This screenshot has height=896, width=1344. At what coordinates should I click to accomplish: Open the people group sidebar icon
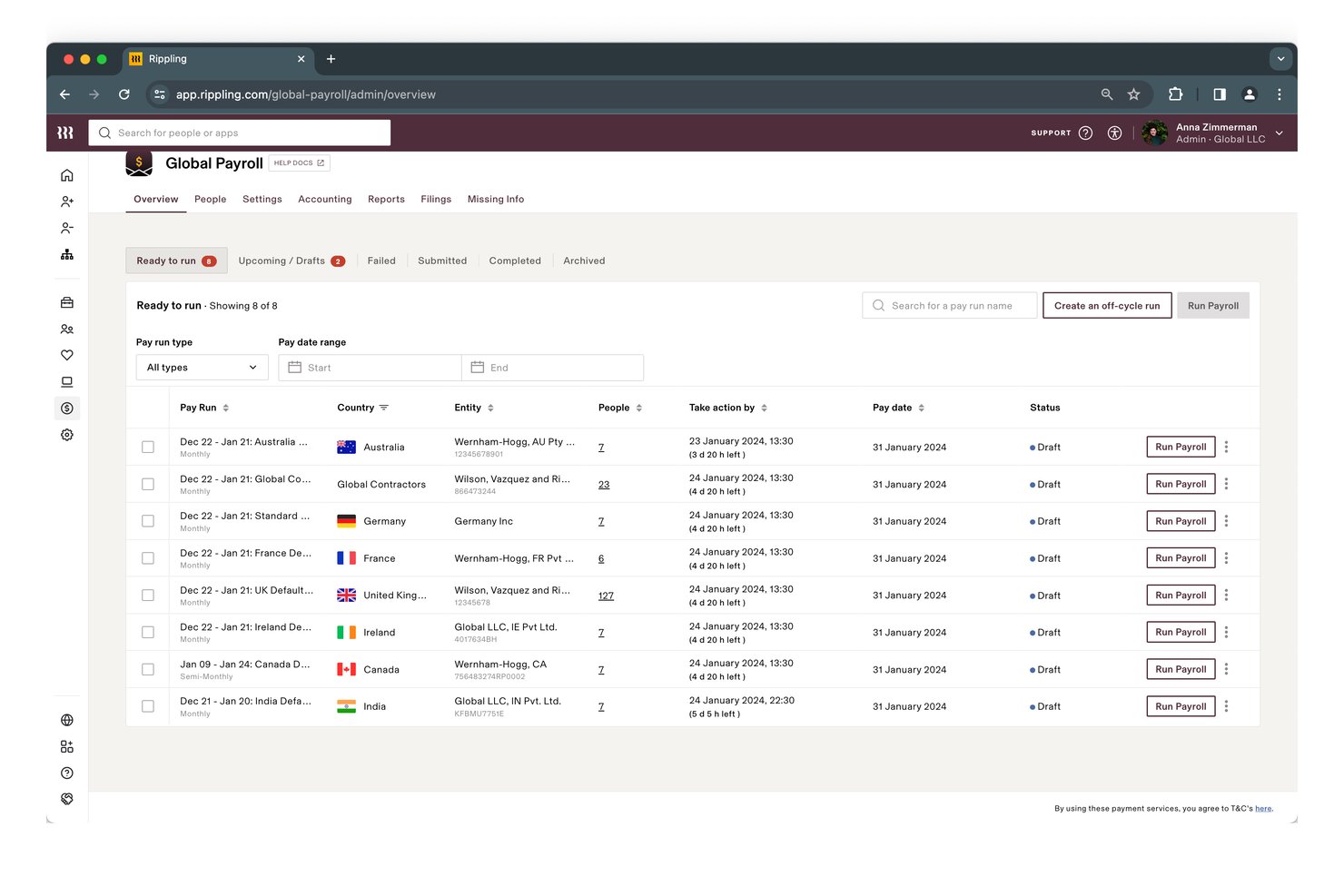[67, 330]
